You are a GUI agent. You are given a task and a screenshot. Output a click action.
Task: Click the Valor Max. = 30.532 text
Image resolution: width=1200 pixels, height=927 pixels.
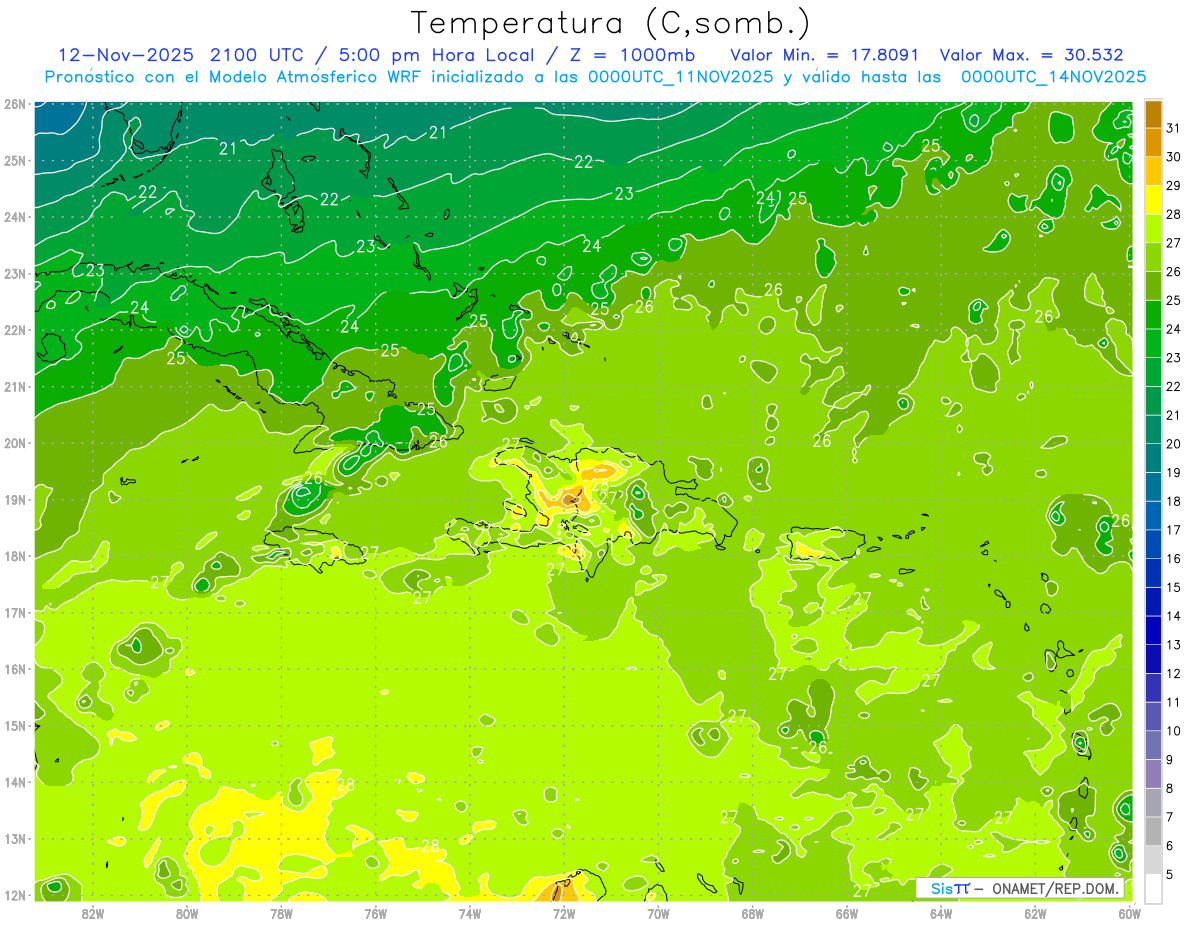1031,55
